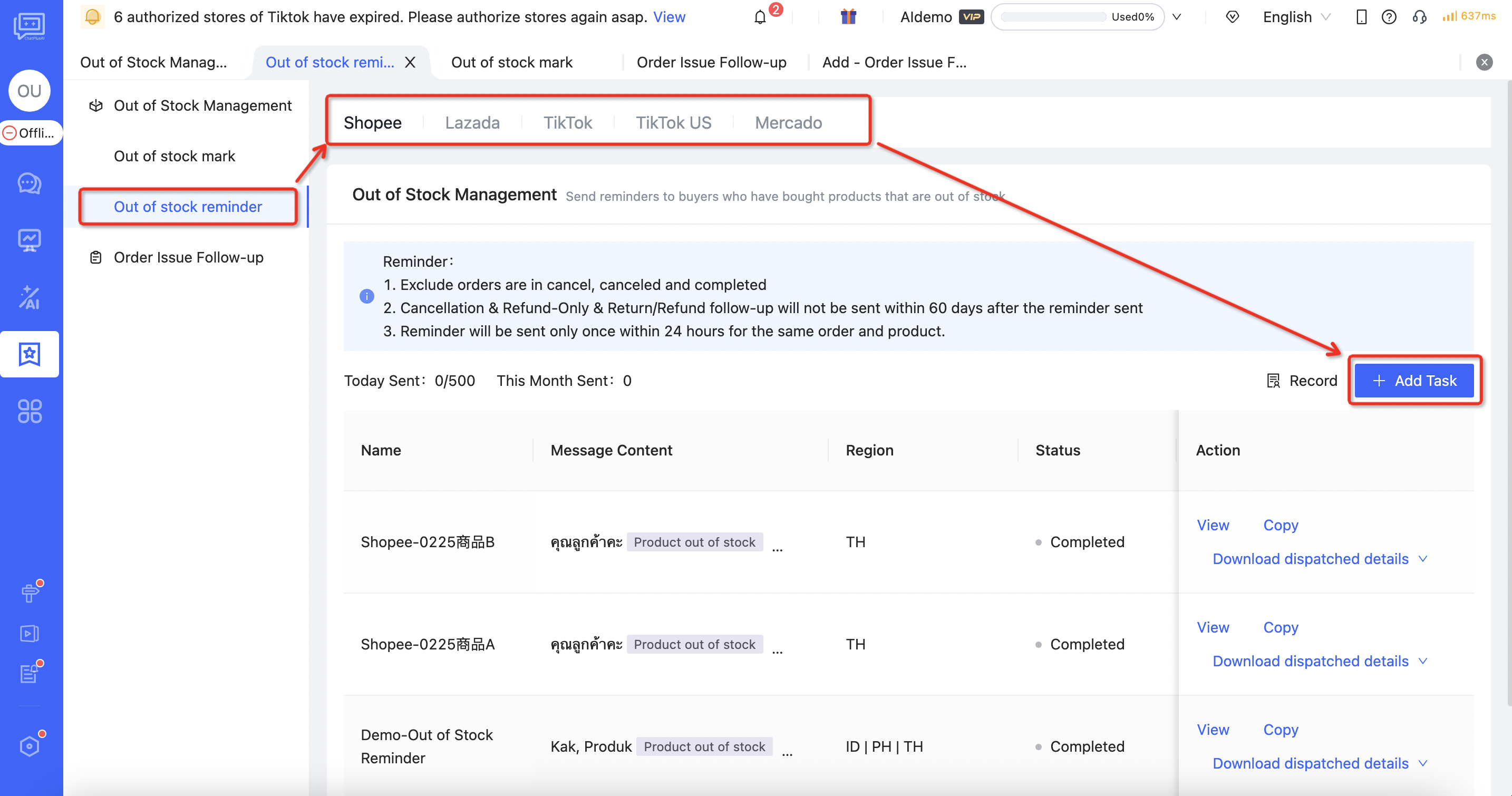Screen dimensions: 1512x796
Task: Copy the Shopee-0225商品A task
Action: 1280,627
